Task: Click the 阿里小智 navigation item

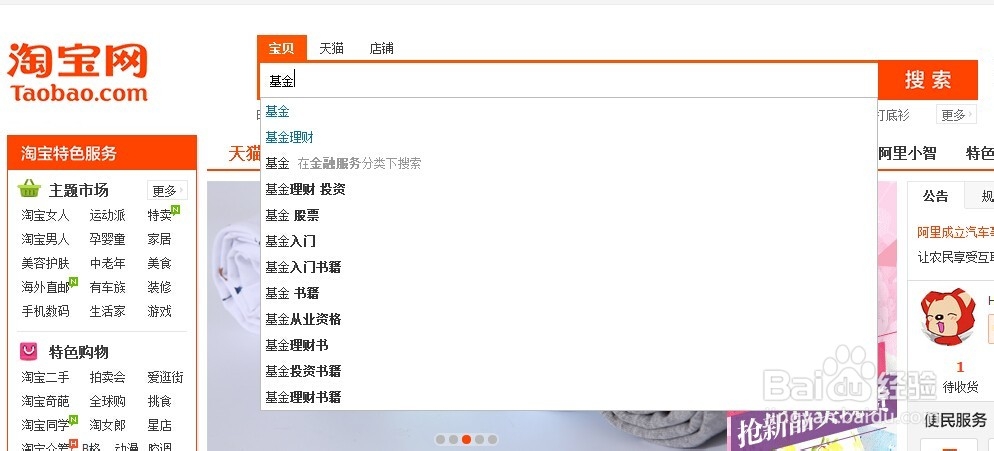Action: click(907, 153)
